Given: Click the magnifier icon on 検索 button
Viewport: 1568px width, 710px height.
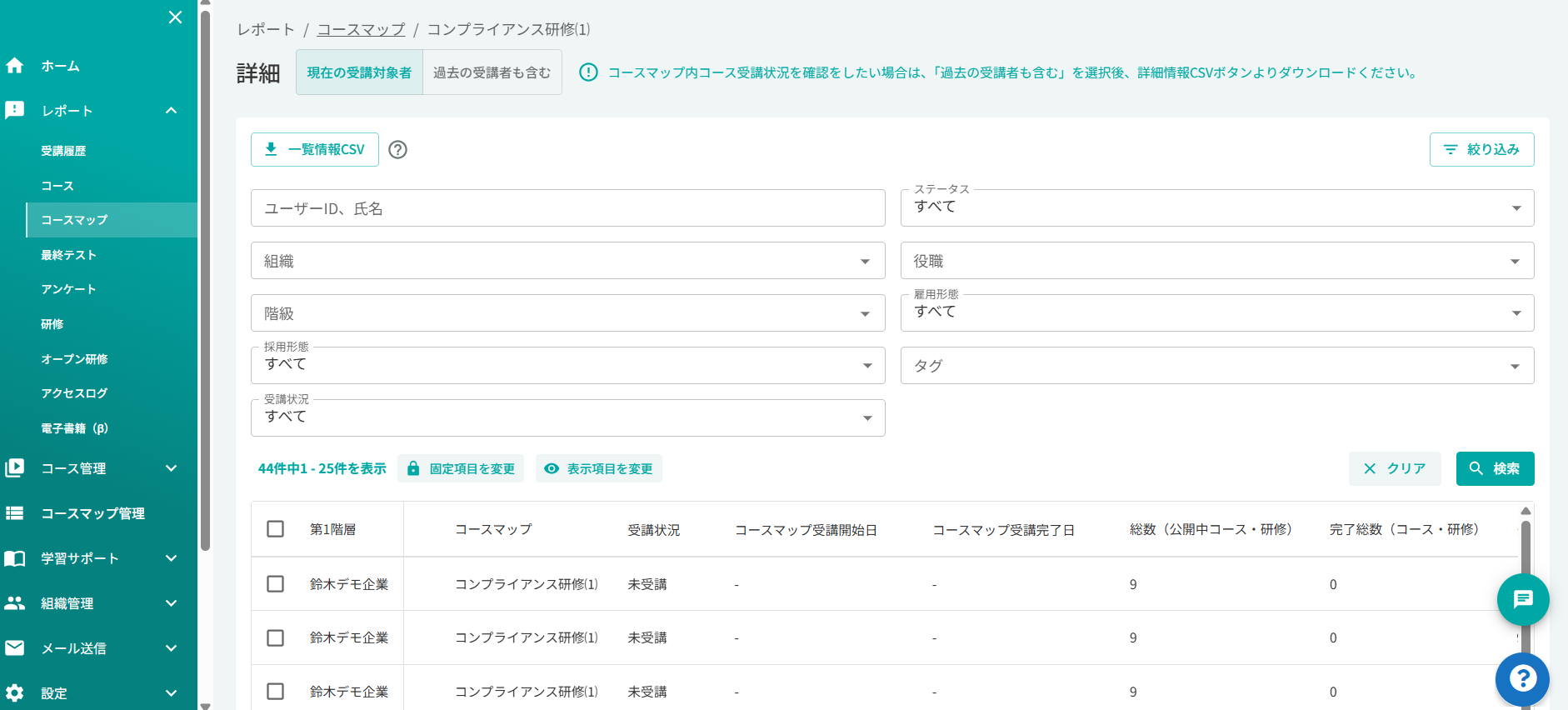Looking at the screenshot, I should [1476, 468].
